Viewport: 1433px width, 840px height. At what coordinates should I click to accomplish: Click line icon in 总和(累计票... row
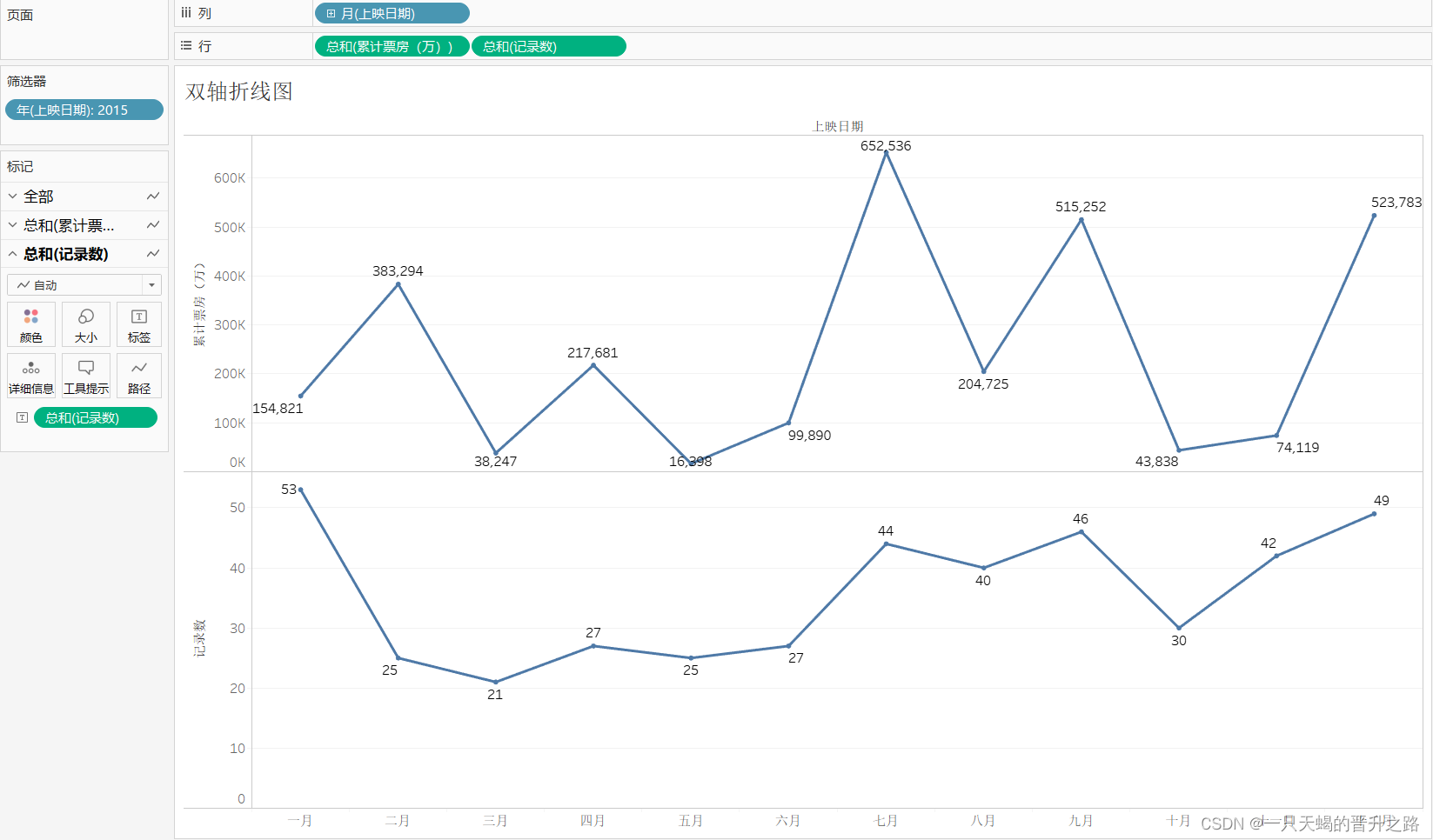pyautogui.click(x=153, y=225)
